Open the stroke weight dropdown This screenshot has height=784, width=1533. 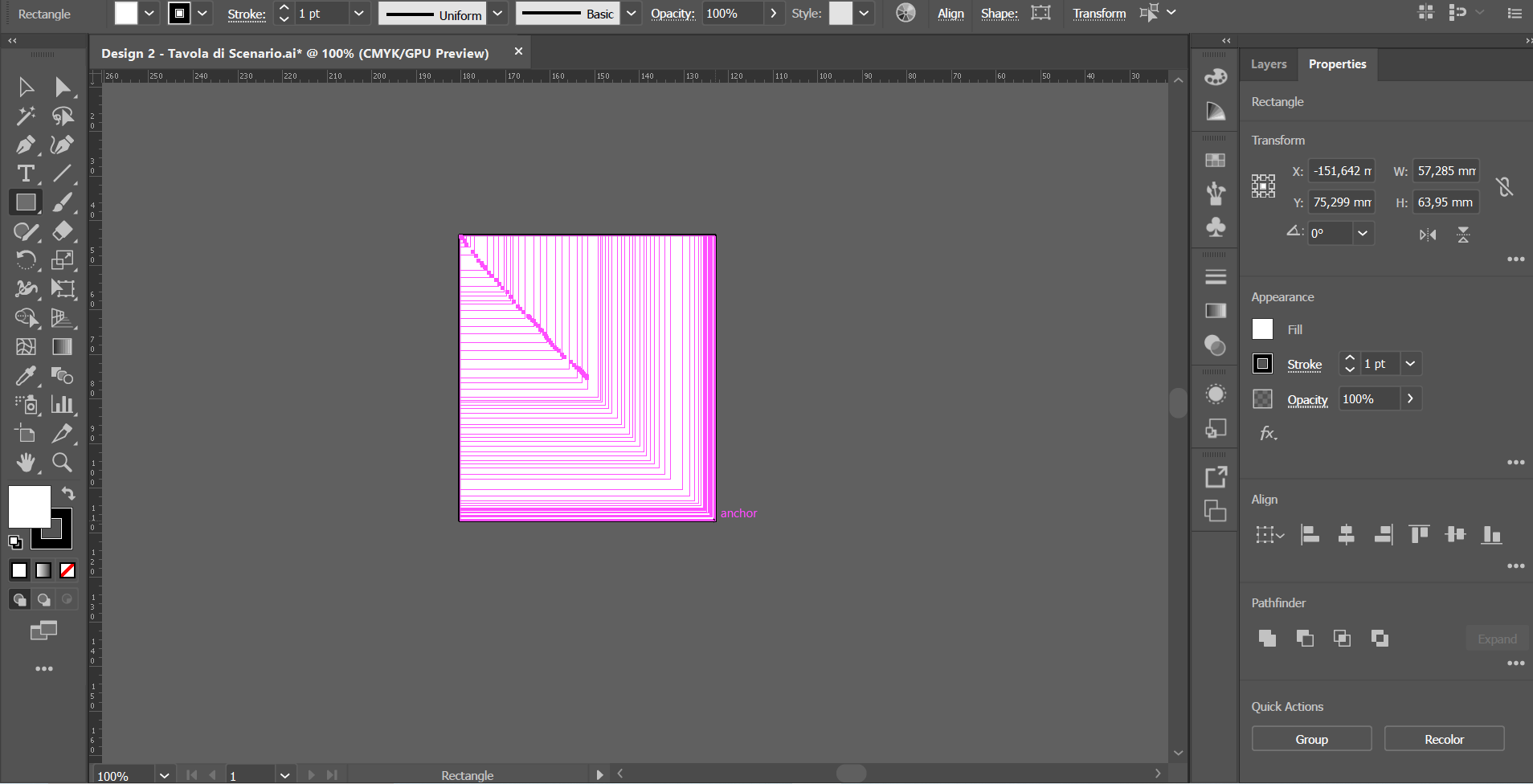coord(359,13)
